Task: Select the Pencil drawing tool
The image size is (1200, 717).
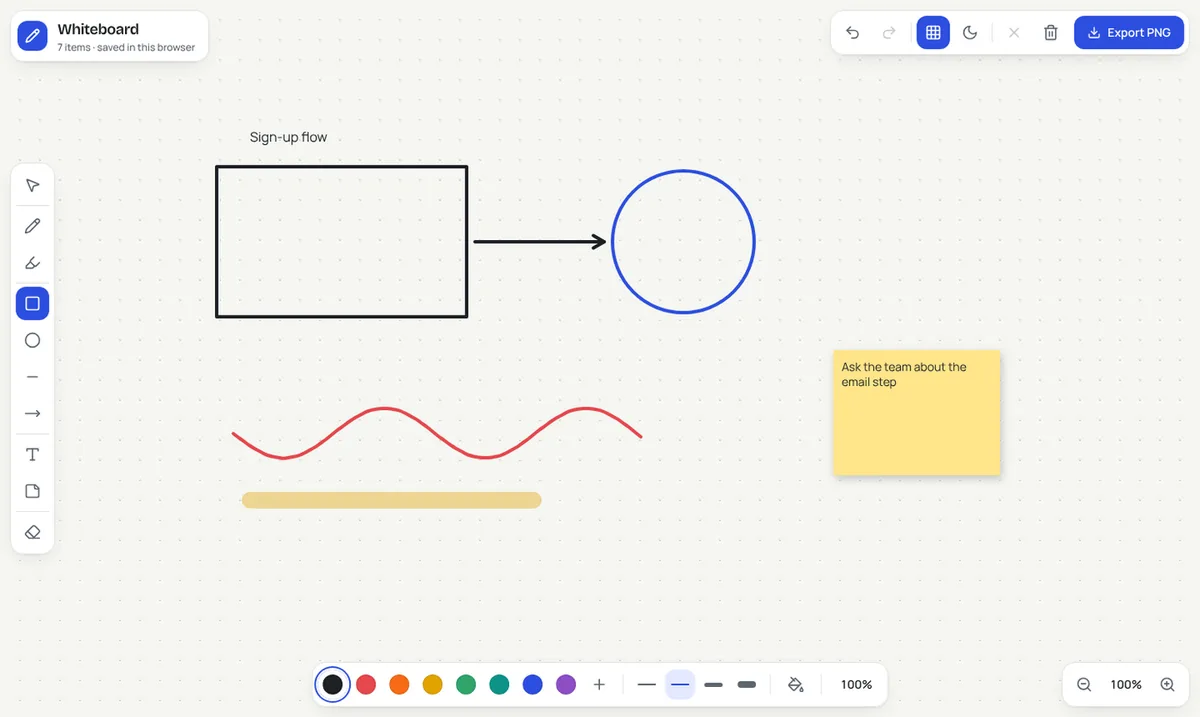Action: [32, 226]
